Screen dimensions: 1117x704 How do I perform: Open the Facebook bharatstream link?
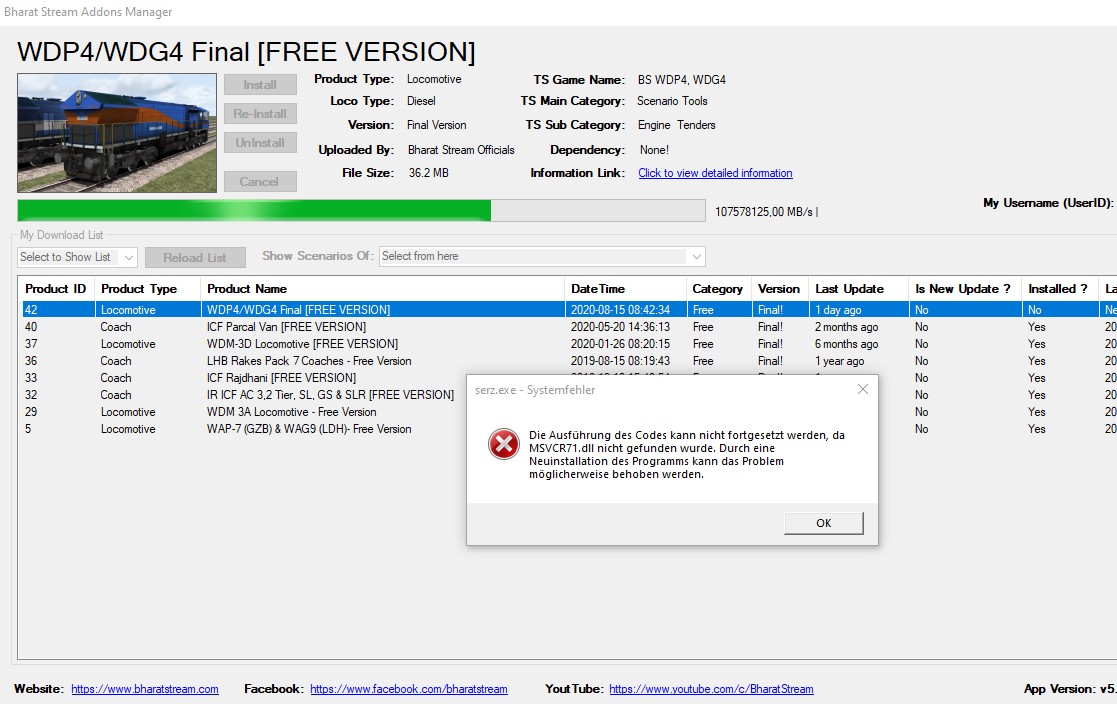(409, 689)
